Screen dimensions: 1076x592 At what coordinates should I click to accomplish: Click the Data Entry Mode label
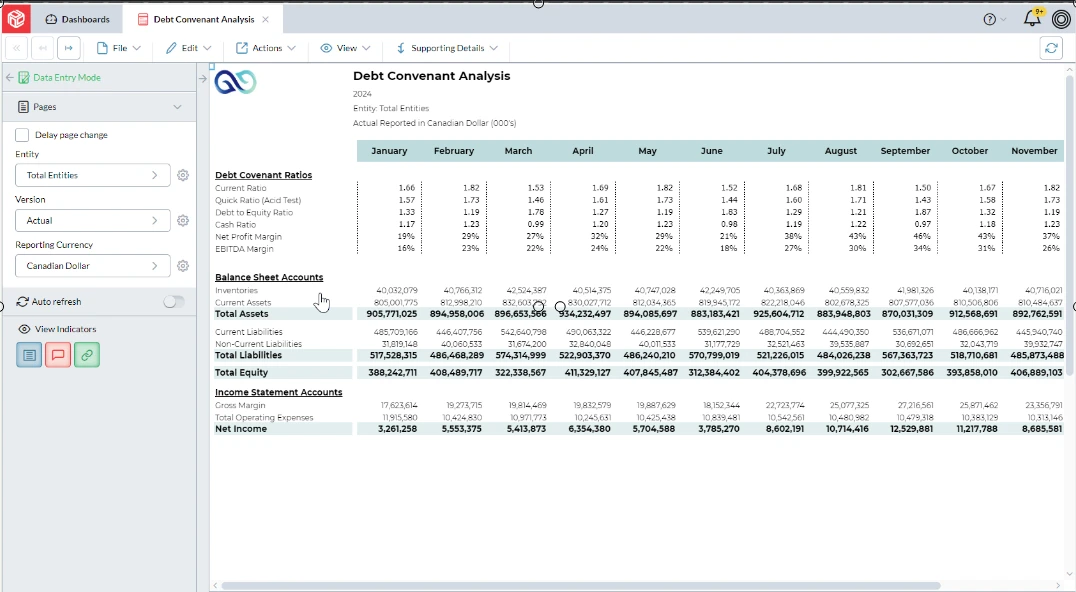[67, 78]
